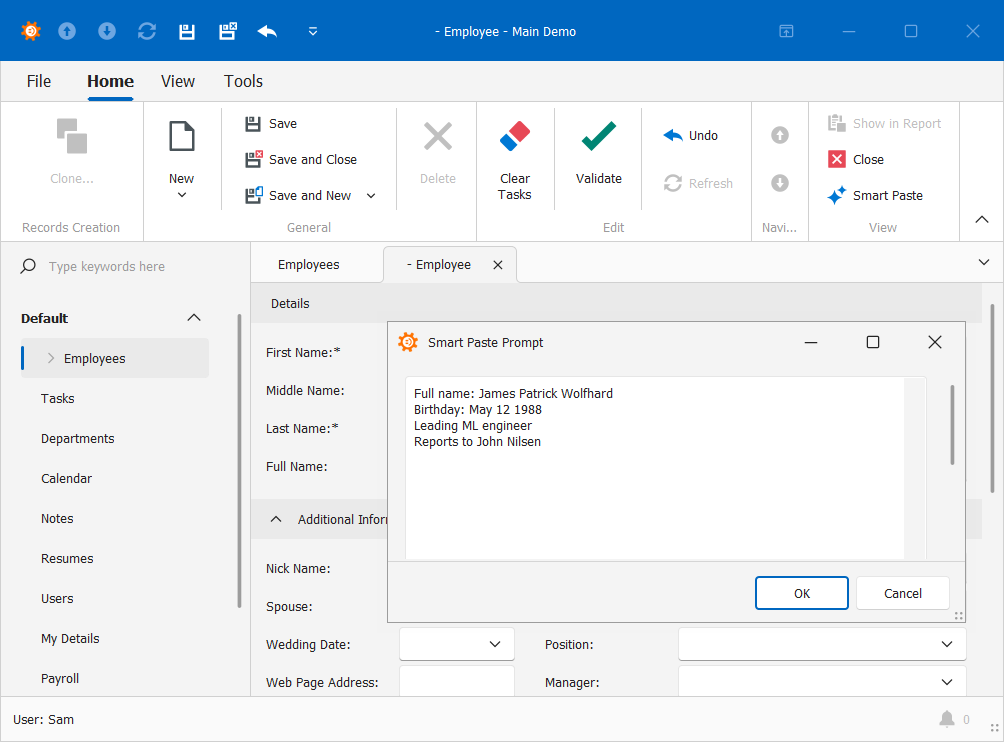Click the undo arrow in quick access toolbar
This screenshot has height=742, width=1004.
tap(267, 31)
